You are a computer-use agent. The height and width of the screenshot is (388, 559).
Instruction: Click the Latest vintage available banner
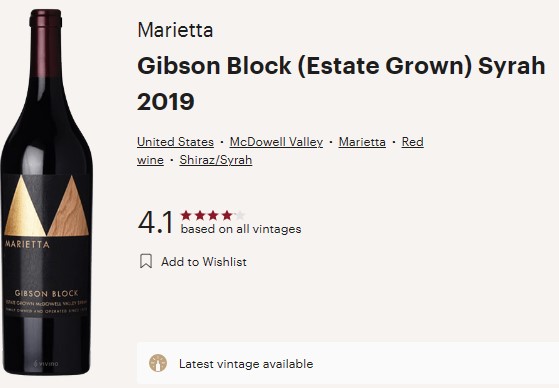tap(348, 363)
